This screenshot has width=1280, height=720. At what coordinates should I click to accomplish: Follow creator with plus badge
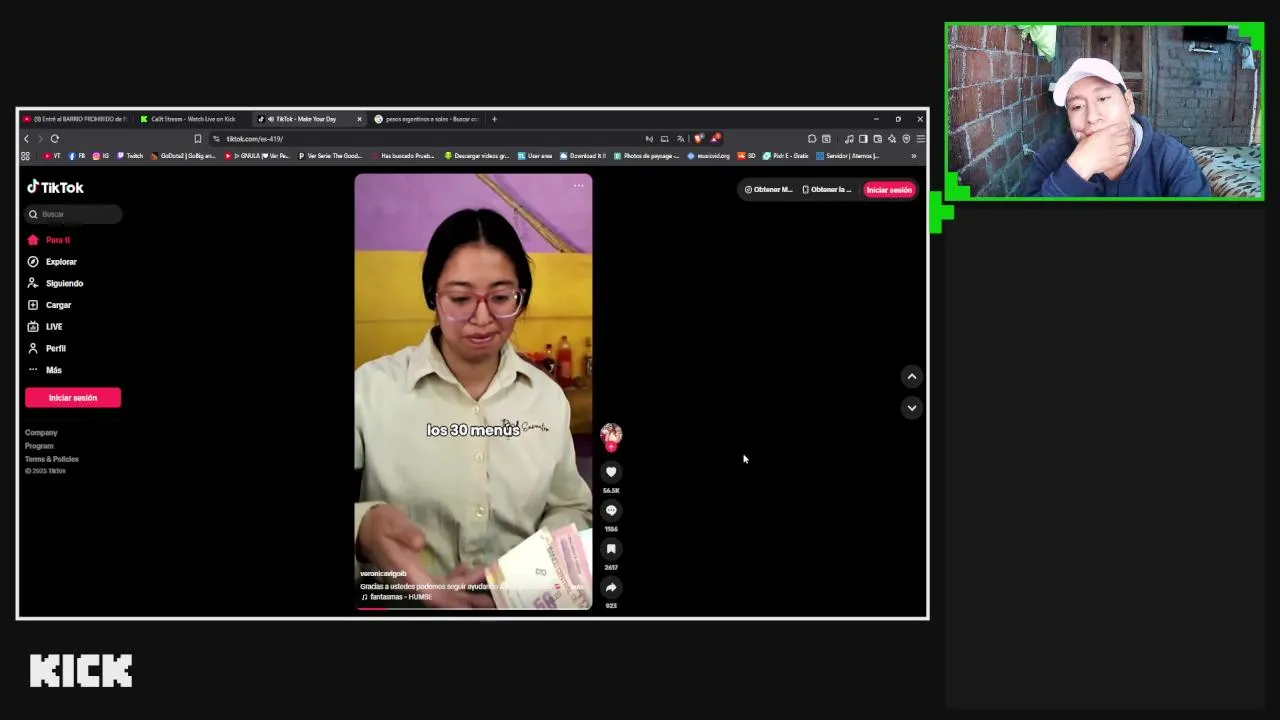coord(611,447)
